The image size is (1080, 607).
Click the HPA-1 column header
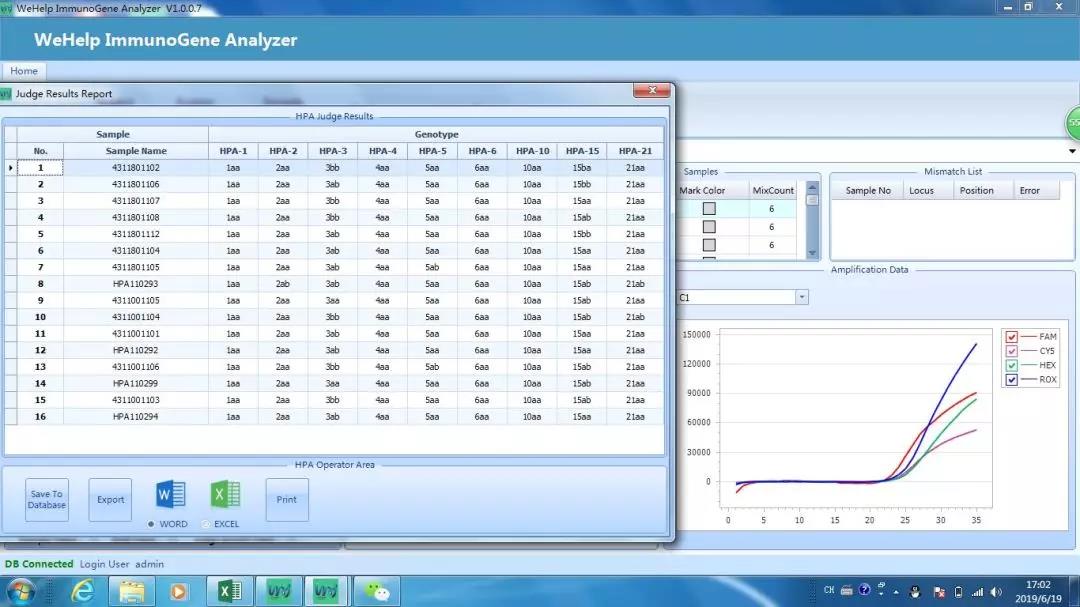click(233, 151)
